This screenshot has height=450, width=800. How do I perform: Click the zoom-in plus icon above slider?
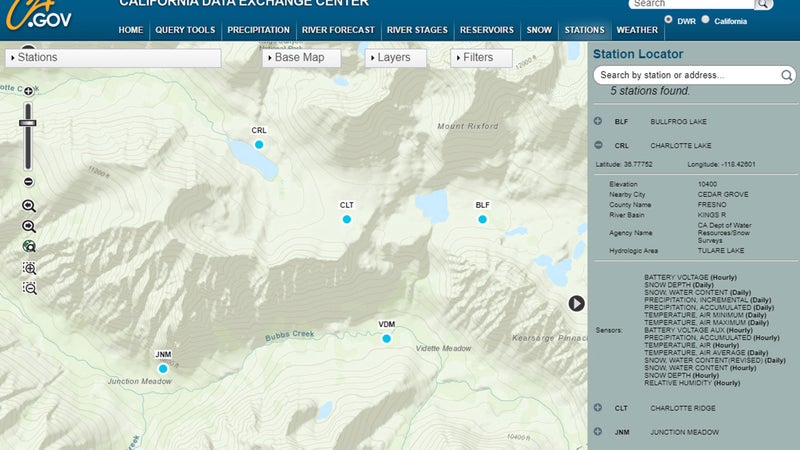29,91
